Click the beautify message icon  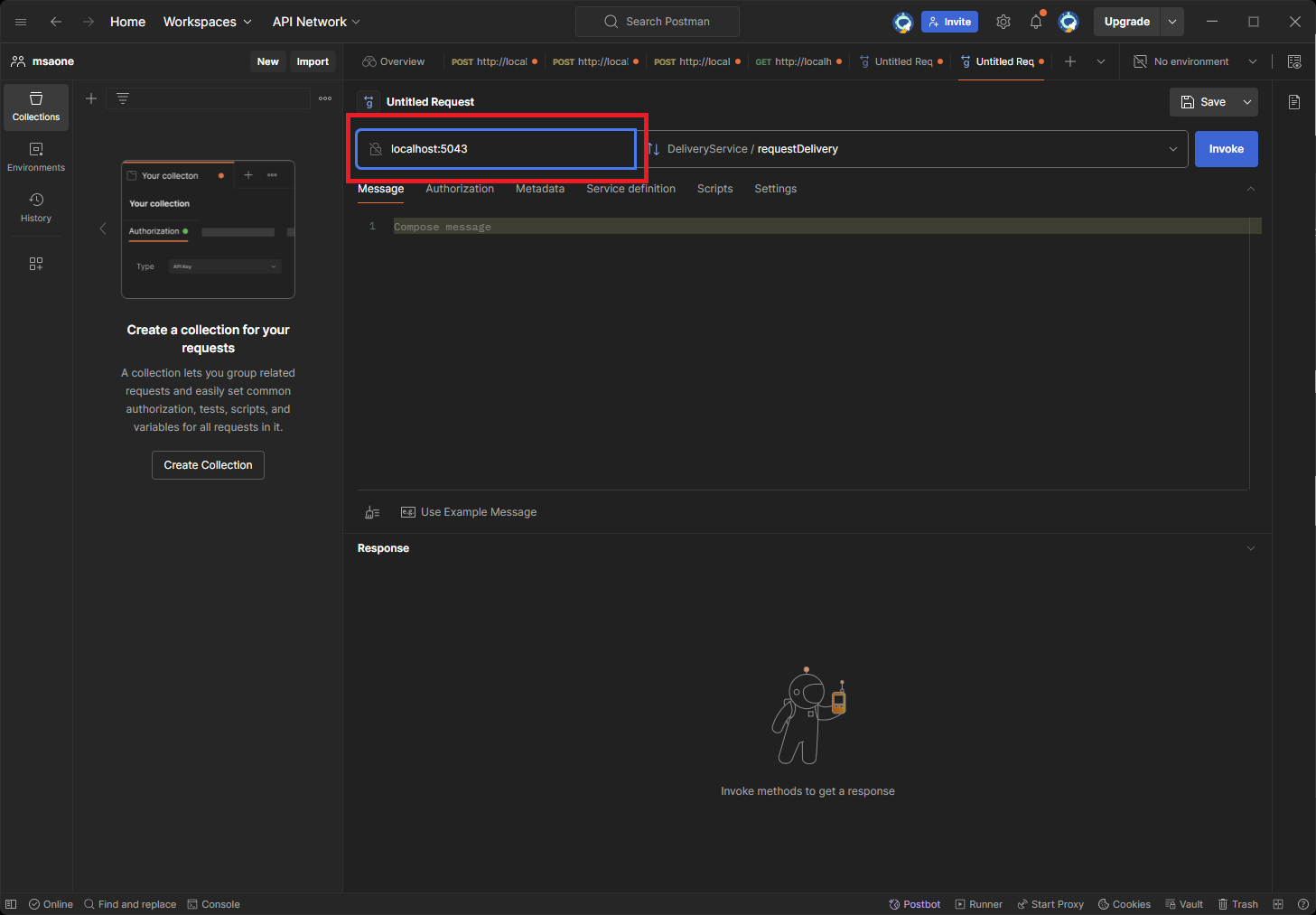coord(372,512)
